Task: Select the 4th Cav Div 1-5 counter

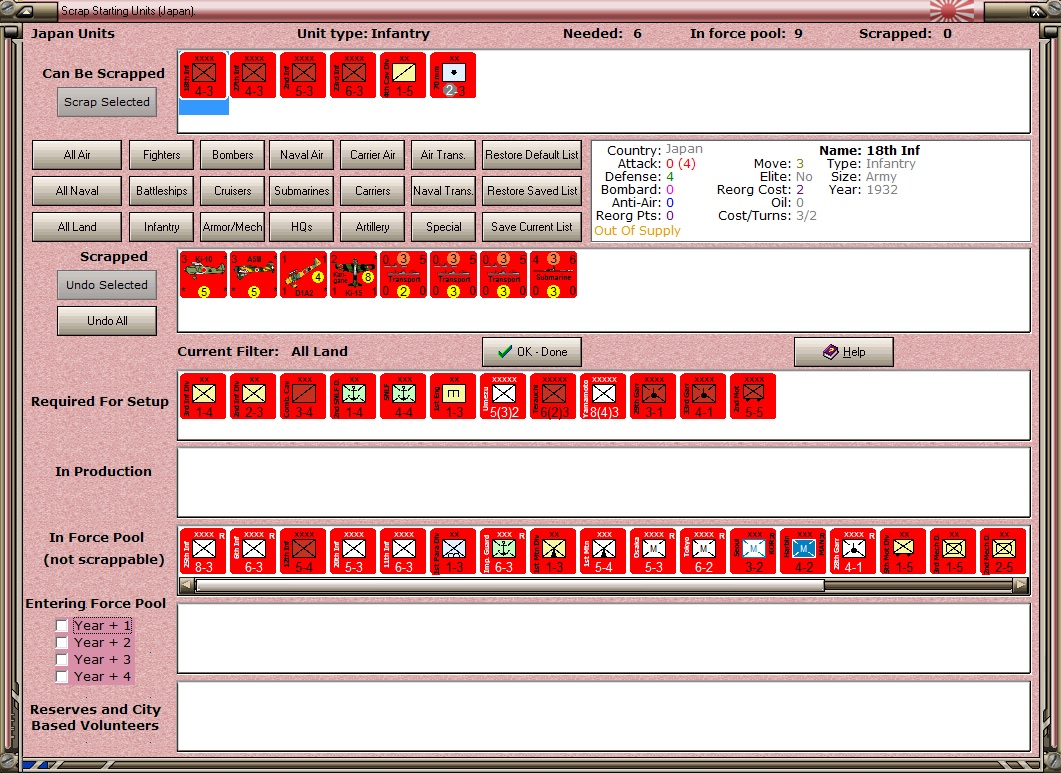Action: tap(404, 75)
